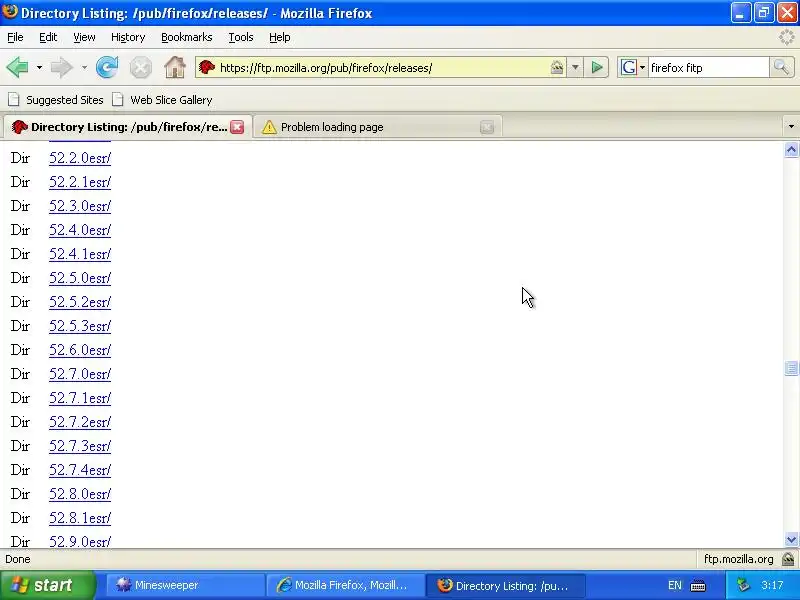Switch to the Problem loading page tab
Image resolution: width=800 pixels, height=600 pixels.
coord(370,127)
